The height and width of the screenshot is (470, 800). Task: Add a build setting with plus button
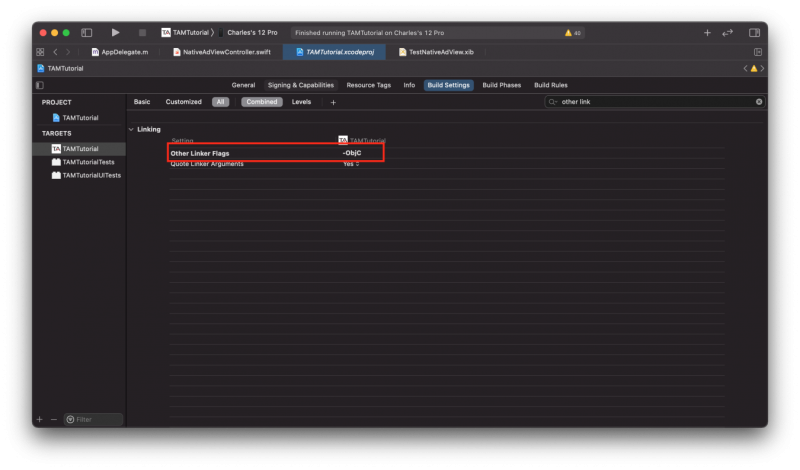click(333, 103)
